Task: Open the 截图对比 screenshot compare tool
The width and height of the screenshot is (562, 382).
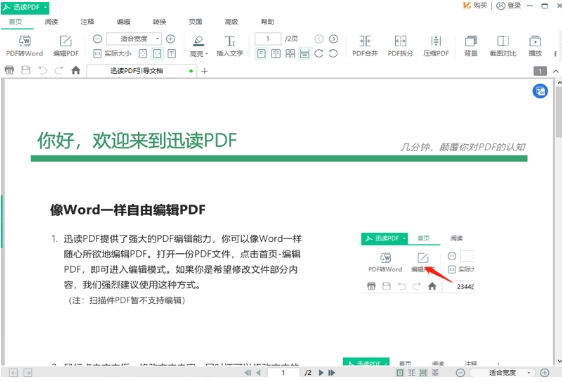Action: point(503,46)
